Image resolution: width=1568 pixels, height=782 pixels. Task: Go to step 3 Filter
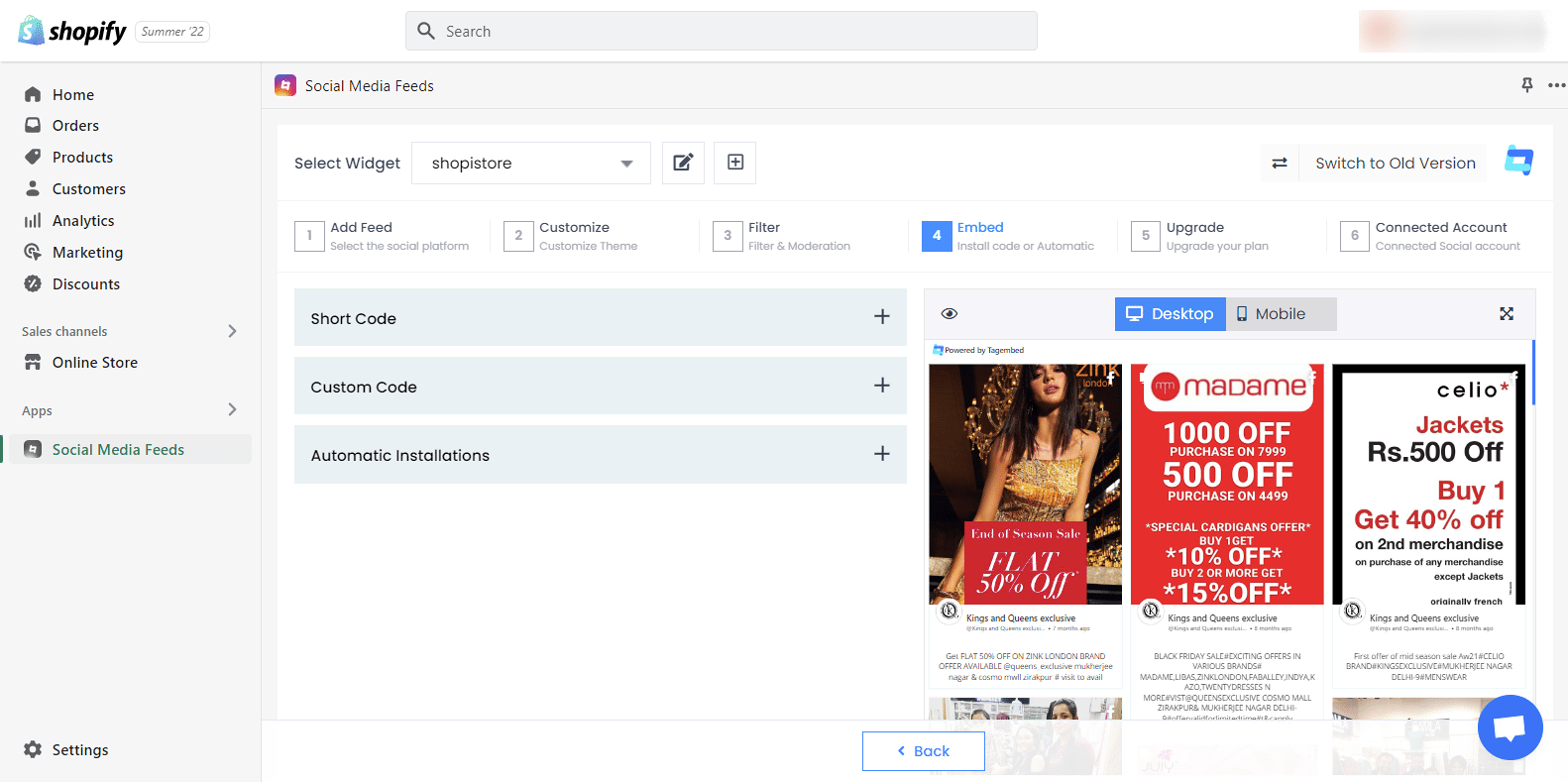pyautogui.click(x=781, y=236)
